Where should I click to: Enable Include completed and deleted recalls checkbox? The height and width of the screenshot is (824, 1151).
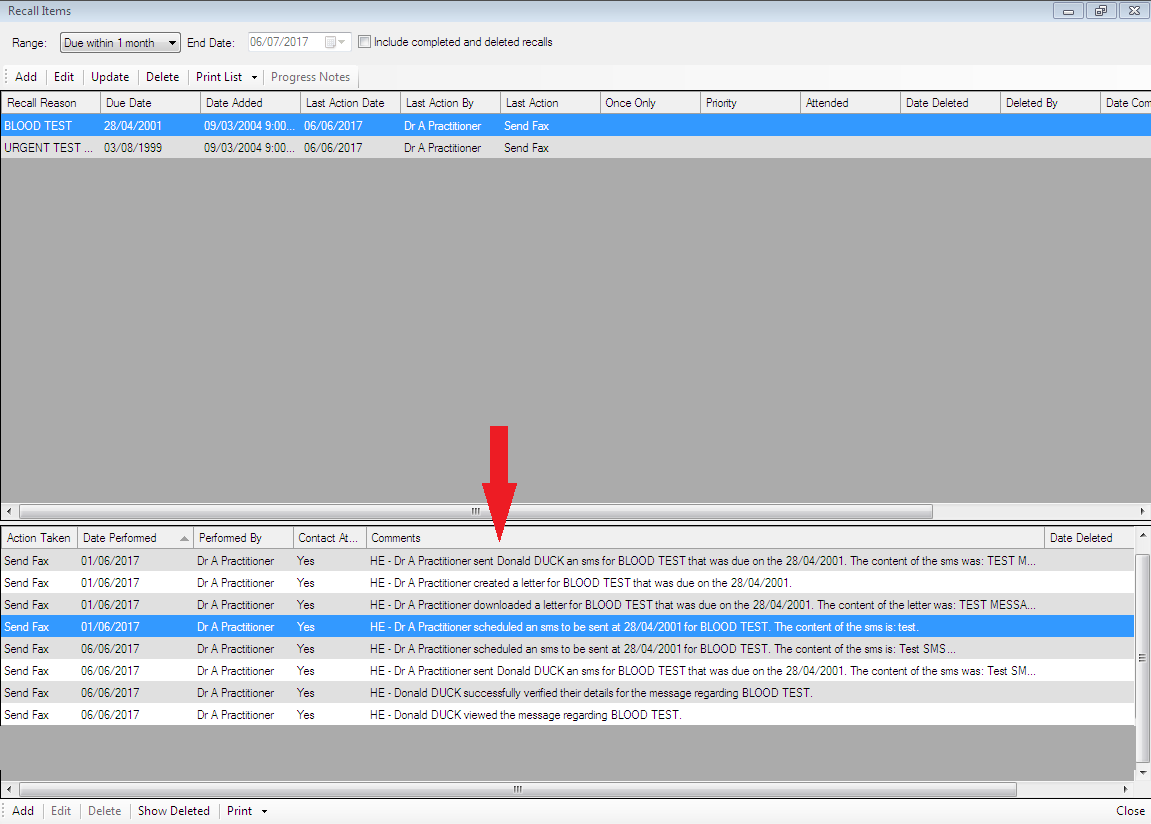pos(365,42)
